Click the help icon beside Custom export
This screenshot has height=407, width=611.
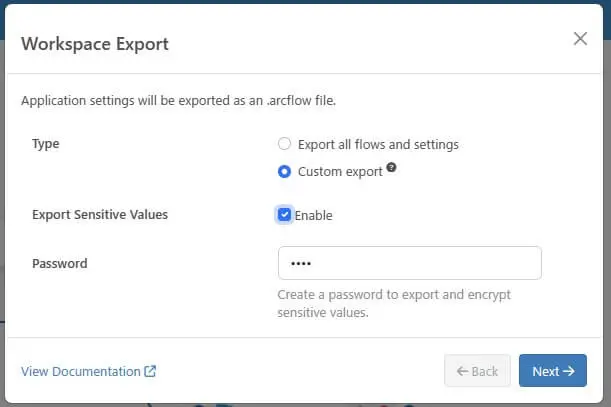click(x=391, y=168)
